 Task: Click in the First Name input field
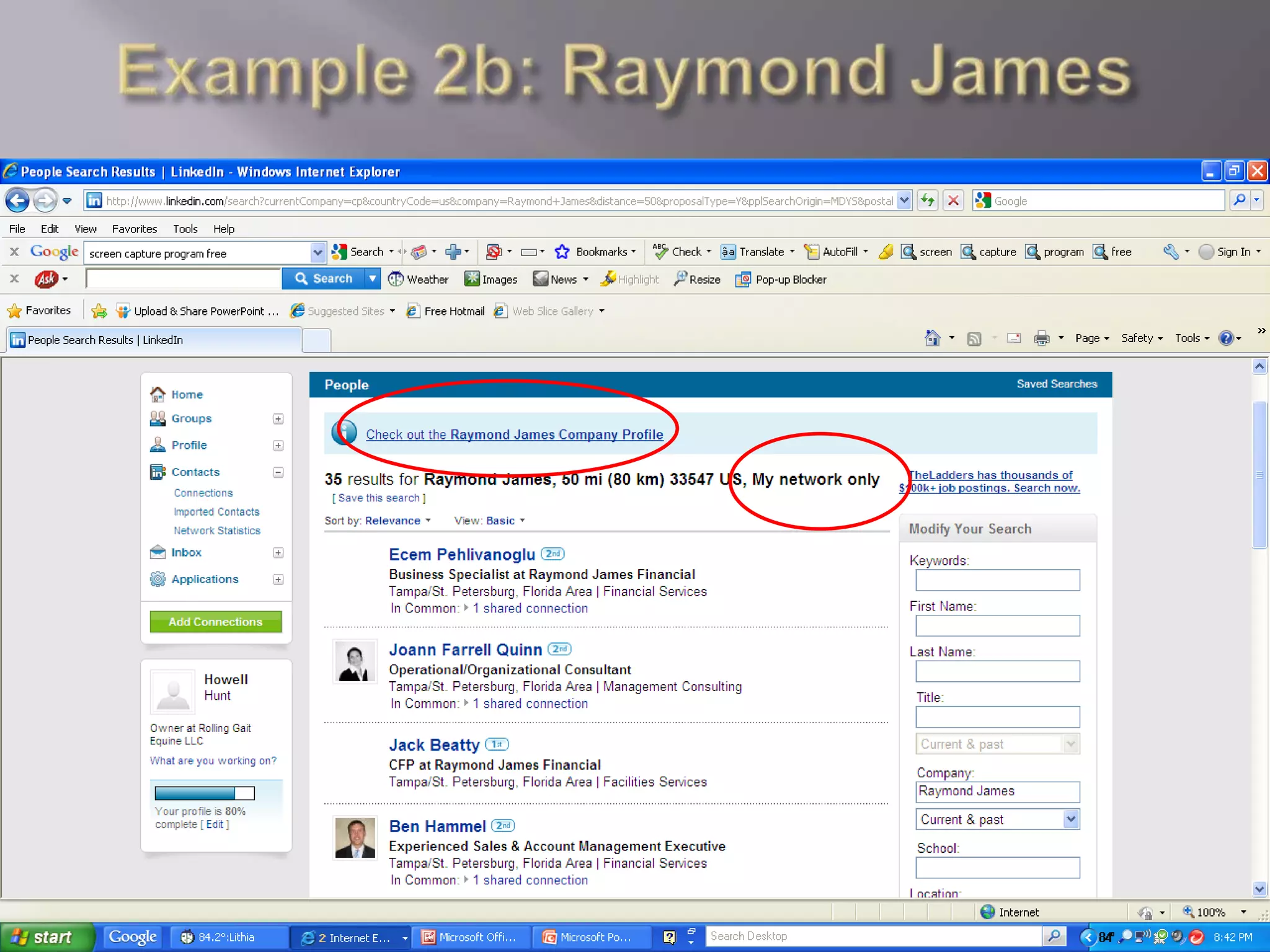[x=998, y=625]
